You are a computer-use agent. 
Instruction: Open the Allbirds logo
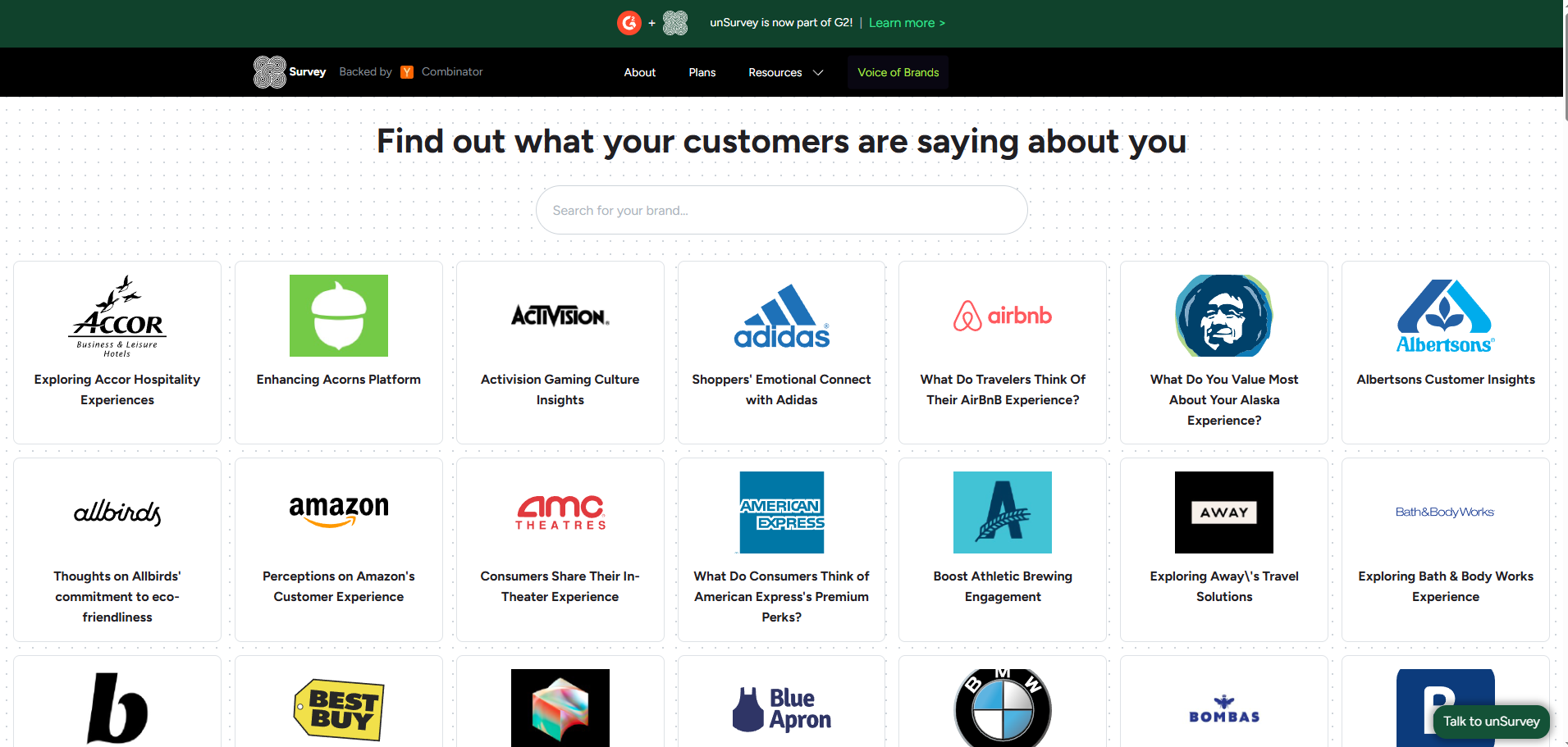[x=117, y=512]
